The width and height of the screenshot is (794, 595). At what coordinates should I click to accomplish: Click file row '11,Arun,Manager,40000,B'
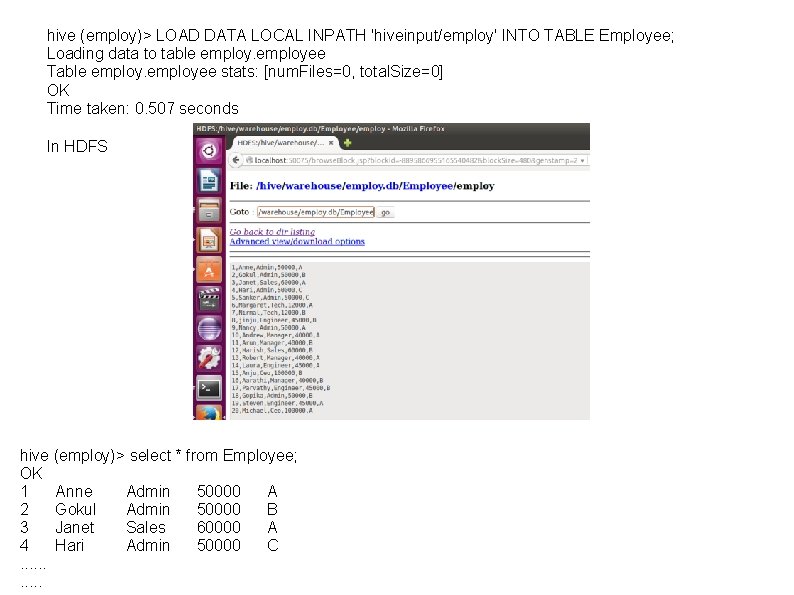click(272, 343)
